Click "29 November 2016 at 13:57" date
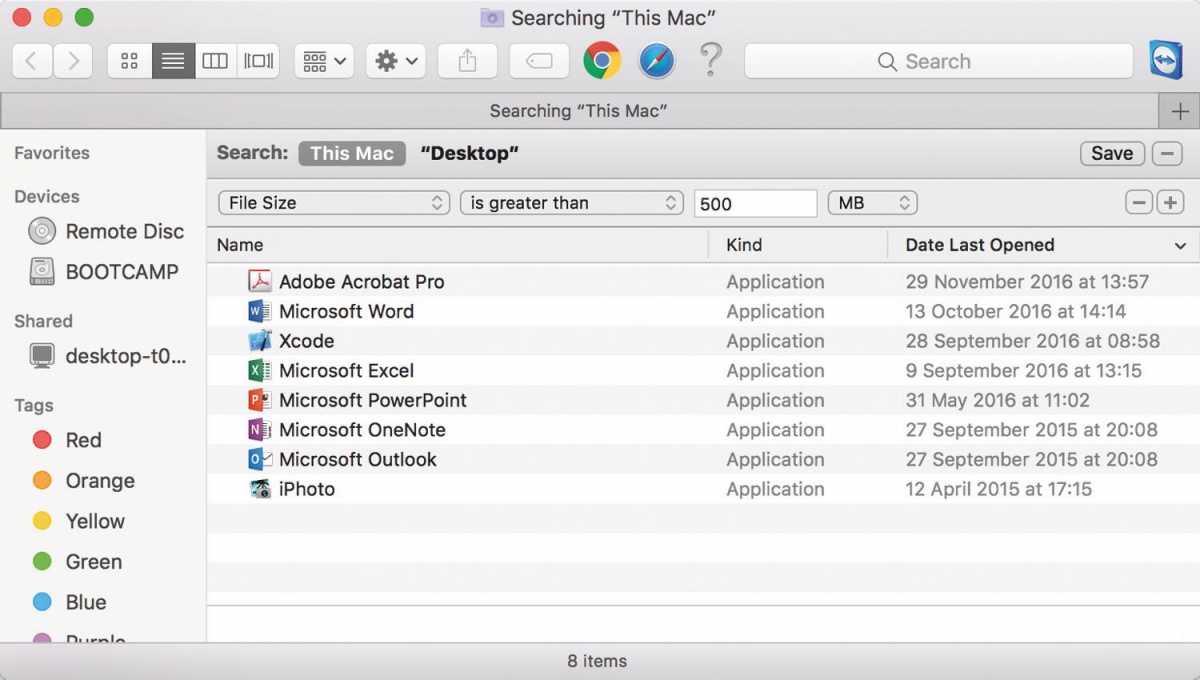Screen dimensions: 1200x680 coord(1027,282)
